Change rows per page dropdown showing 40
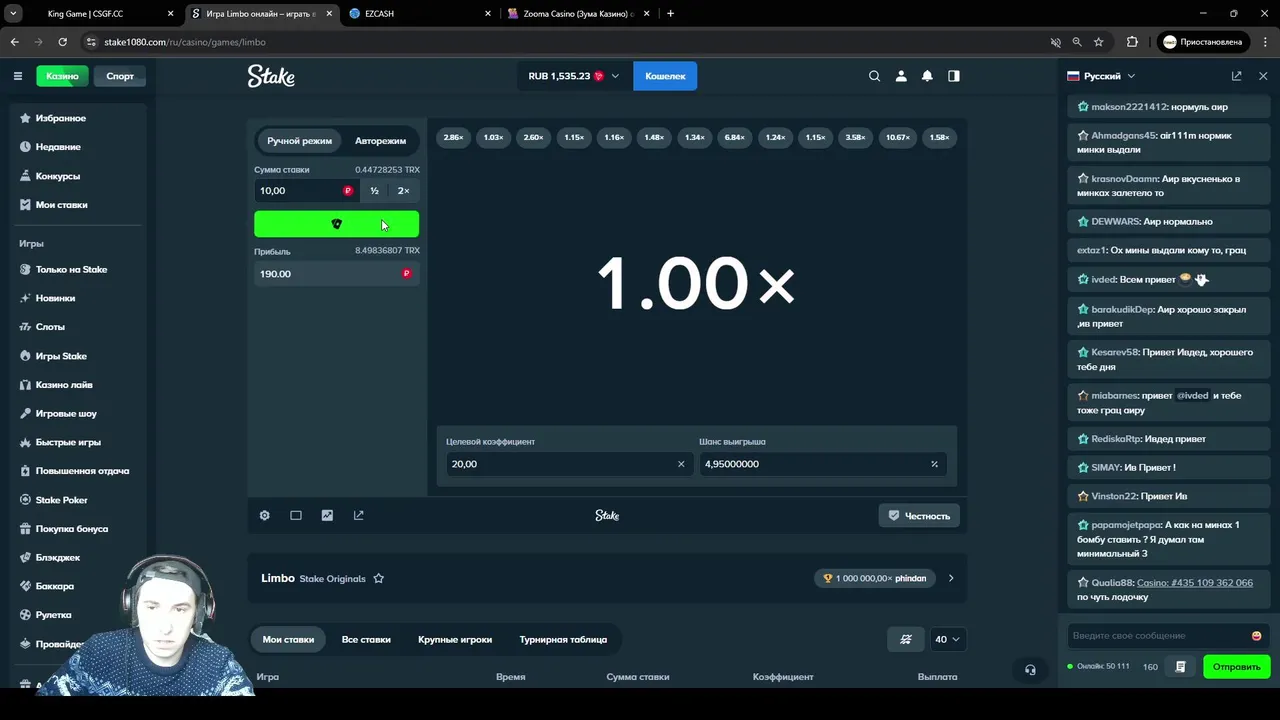Viewport: 1280px width, 720px height. pyautogui.click(x=946, y=639)
